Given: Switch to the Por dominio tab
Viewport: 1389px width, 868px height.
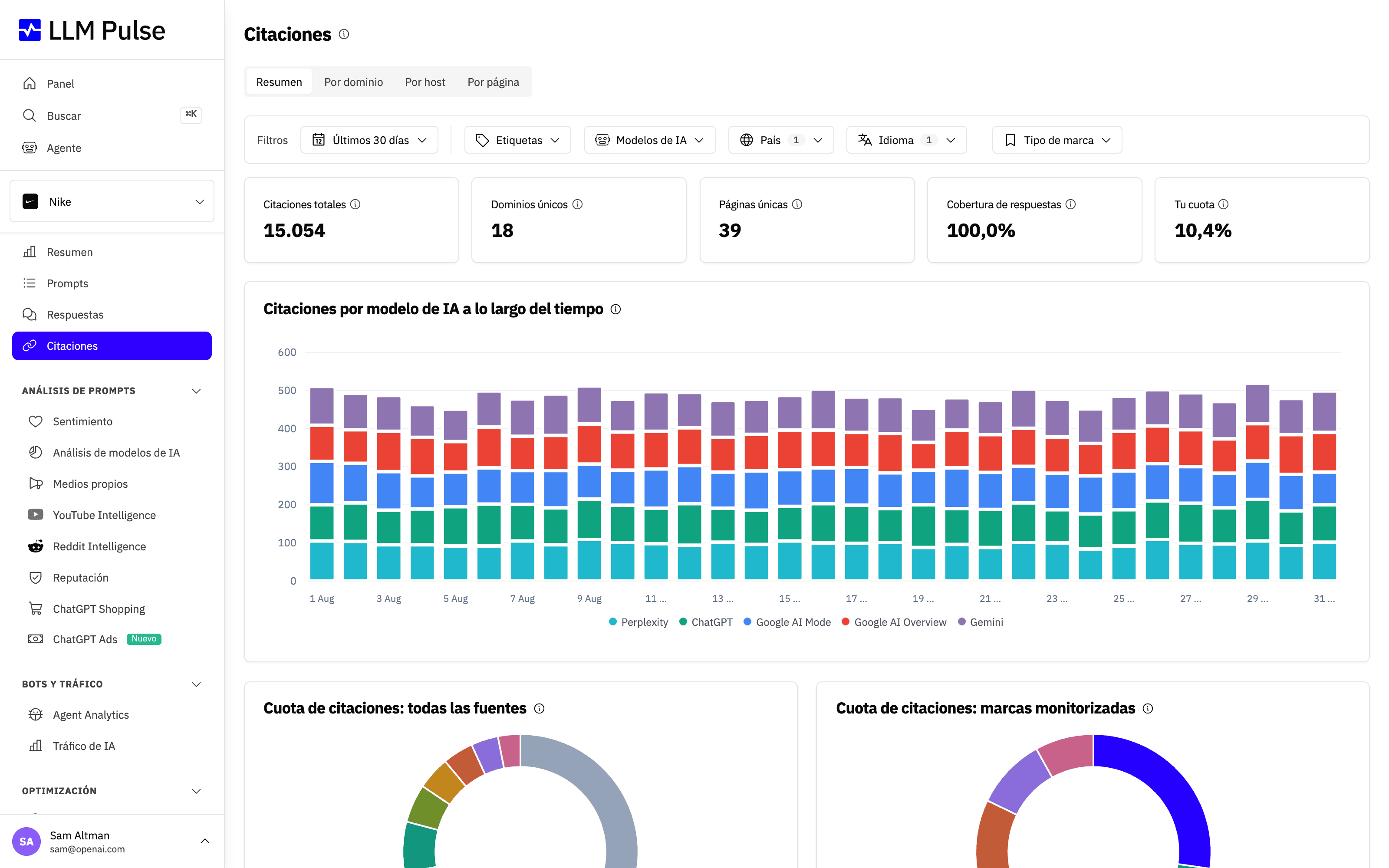Looking at the screenshot, I should (x=354, y=82).
